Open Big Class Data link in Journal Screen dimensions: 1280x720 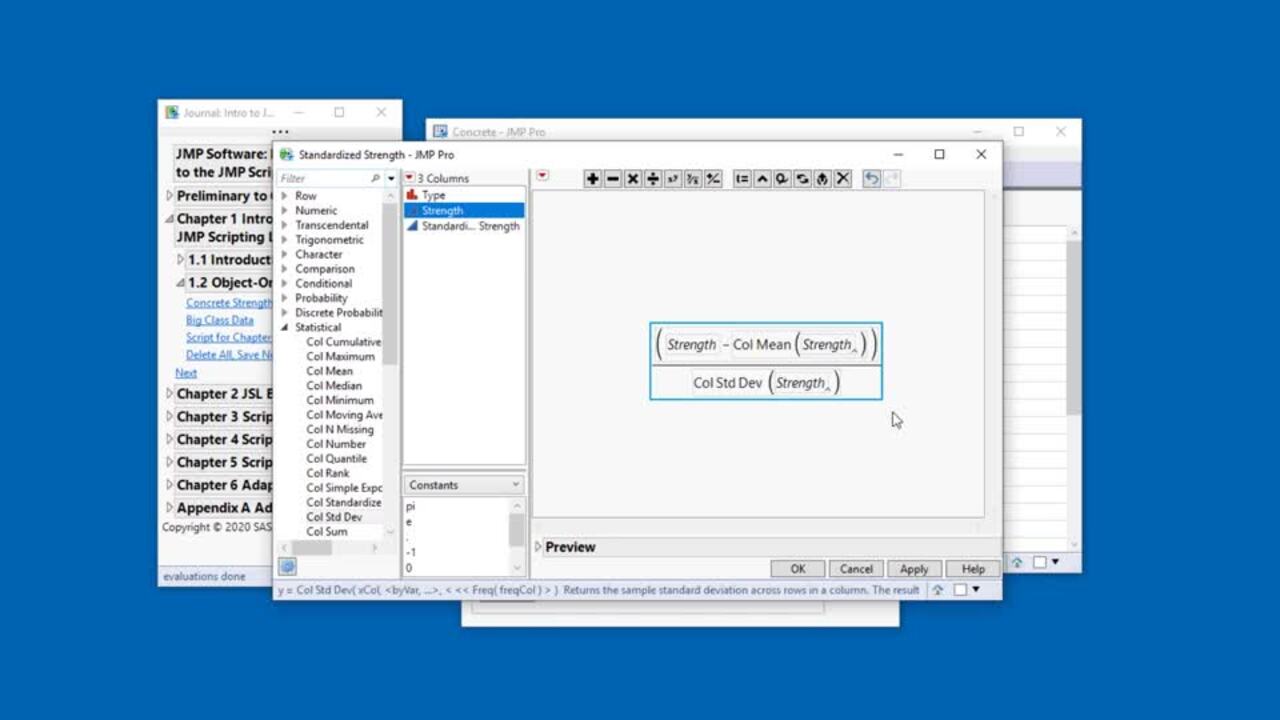pos(220,320)
